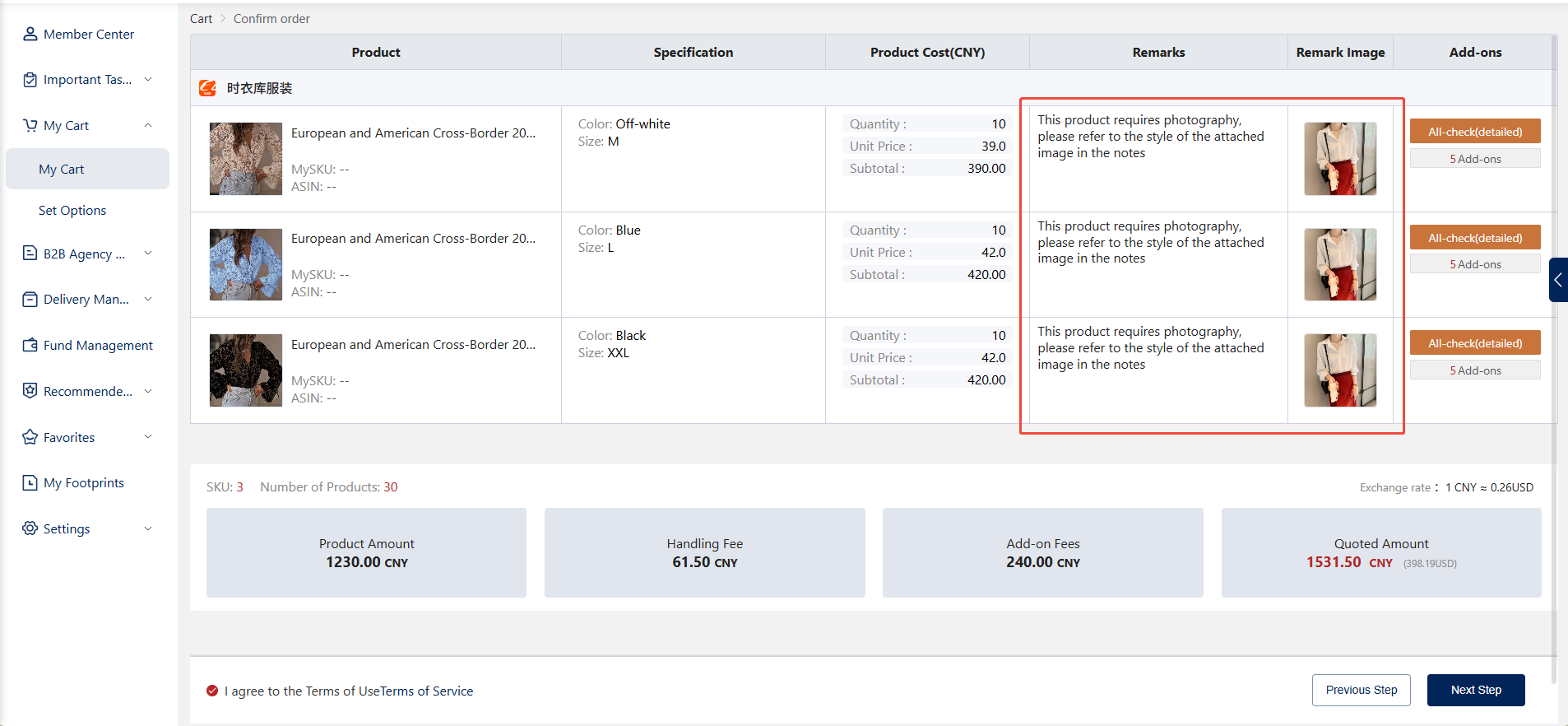Open the Set Options submenu item
The width and height of the screenshot is (1568, 726).
click(x=72, y=211)
